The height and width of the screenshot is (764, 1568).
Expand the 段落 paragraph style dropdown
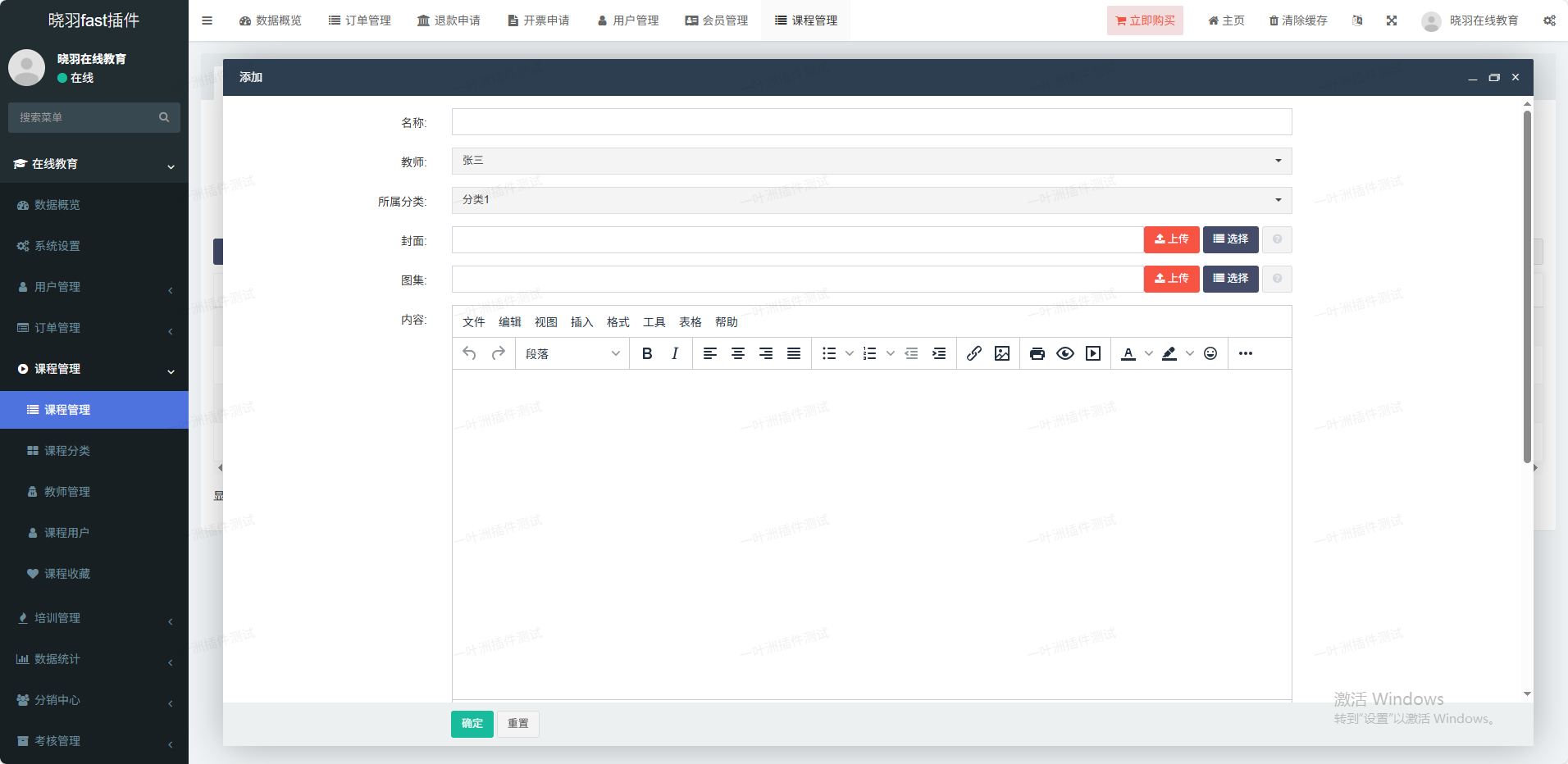click(x=572, y=353)
